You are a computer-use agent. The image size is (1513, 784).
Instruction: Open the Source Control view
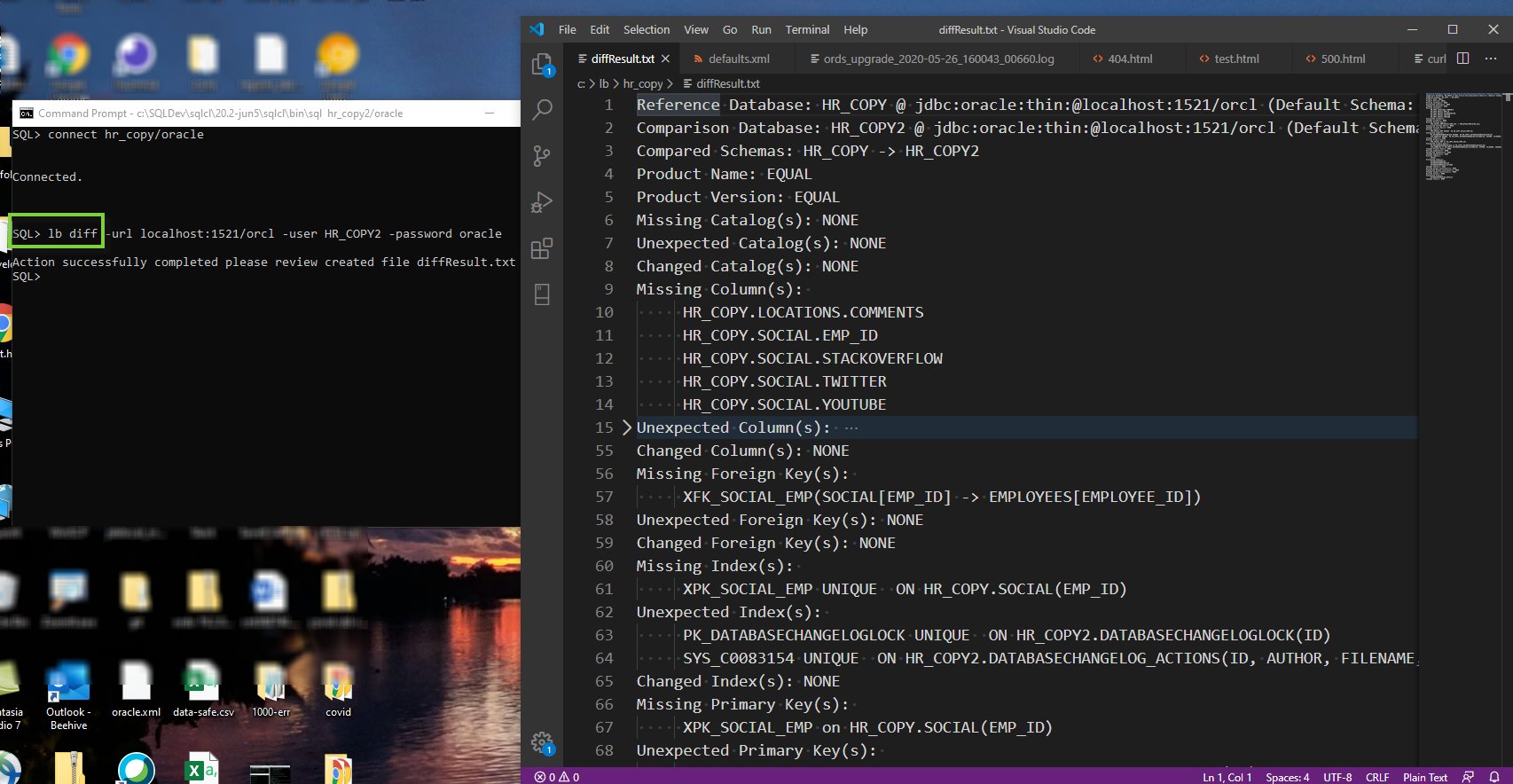pyautogui.click(x=542, y=156)
